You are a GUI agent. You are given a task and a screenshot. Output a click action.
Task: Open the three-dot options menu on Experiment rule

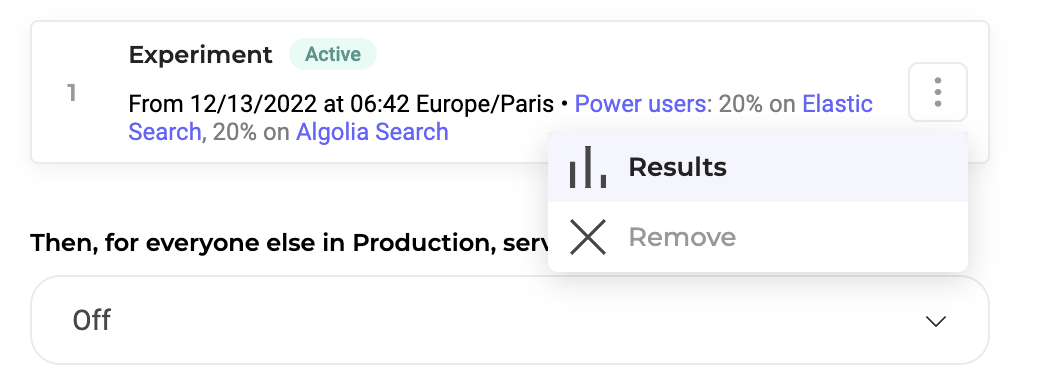(x=937, y=92)
